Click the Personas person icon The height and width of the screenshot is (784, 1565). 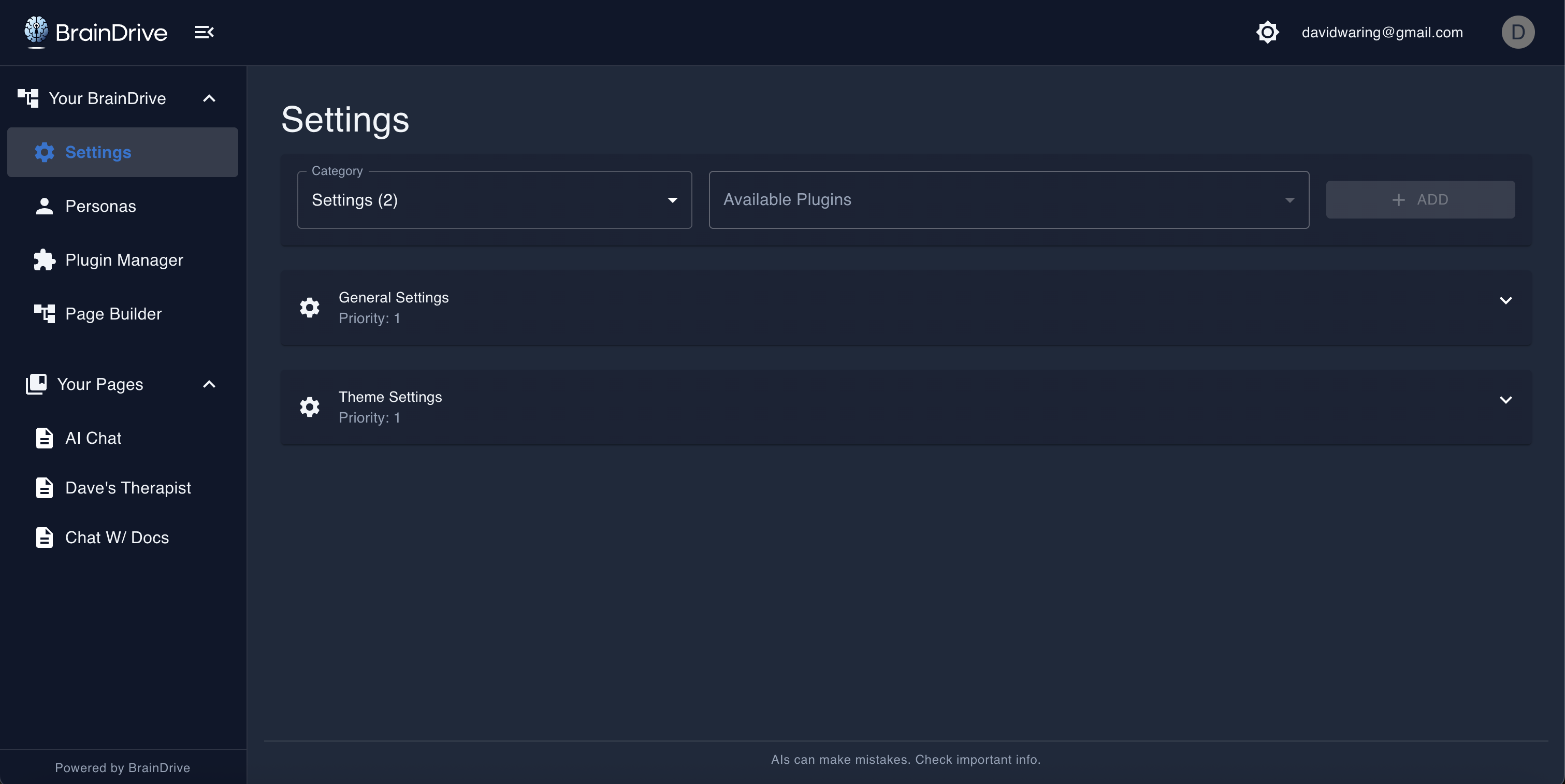click(45, 207)
